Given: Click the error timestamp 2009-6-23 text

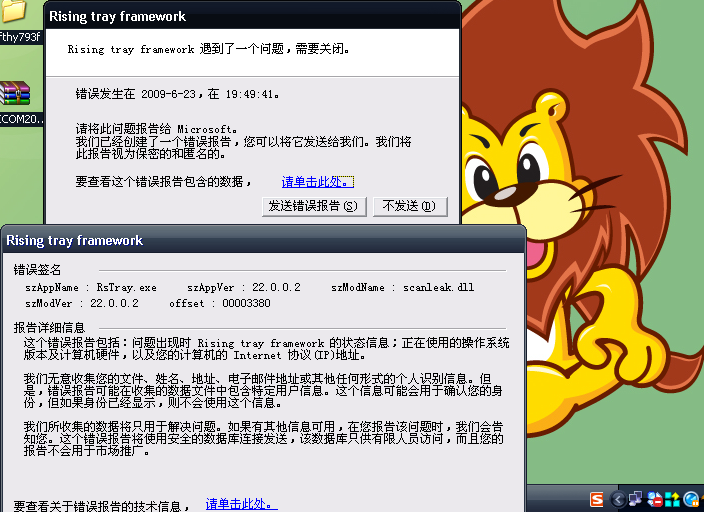Looking at the screenshot, I should pos(168,94).
